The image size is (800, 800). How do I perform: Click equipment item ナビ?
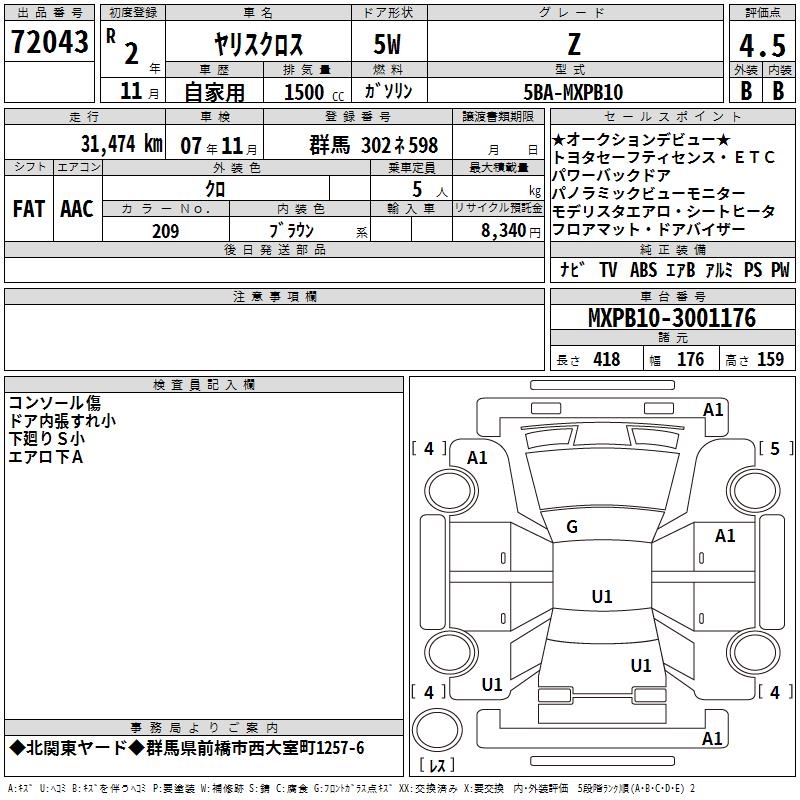(571, 269)
